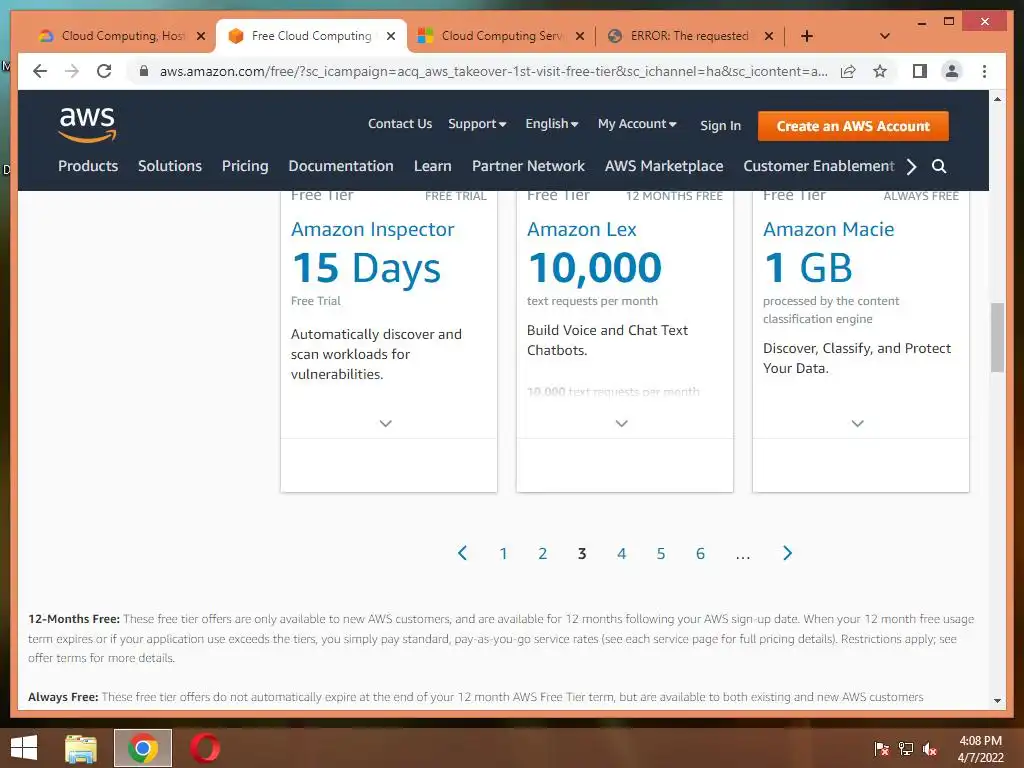Image resolution: width=1024 pixels, height=768 pixels.
Task: Click the page vertical scrollbar thumb
Action: click(x=997, y=337)
